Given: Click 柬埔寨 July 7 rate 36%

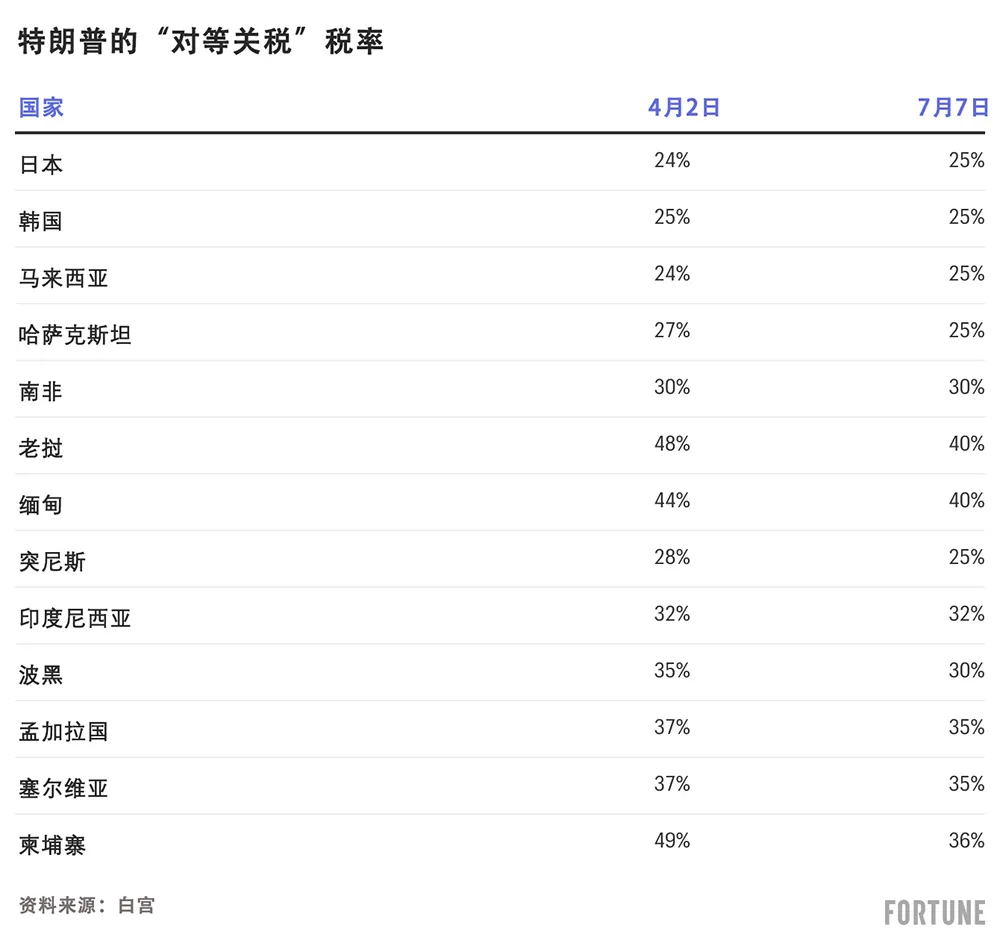Looking at the screenshot, I should tap(967, 841).
